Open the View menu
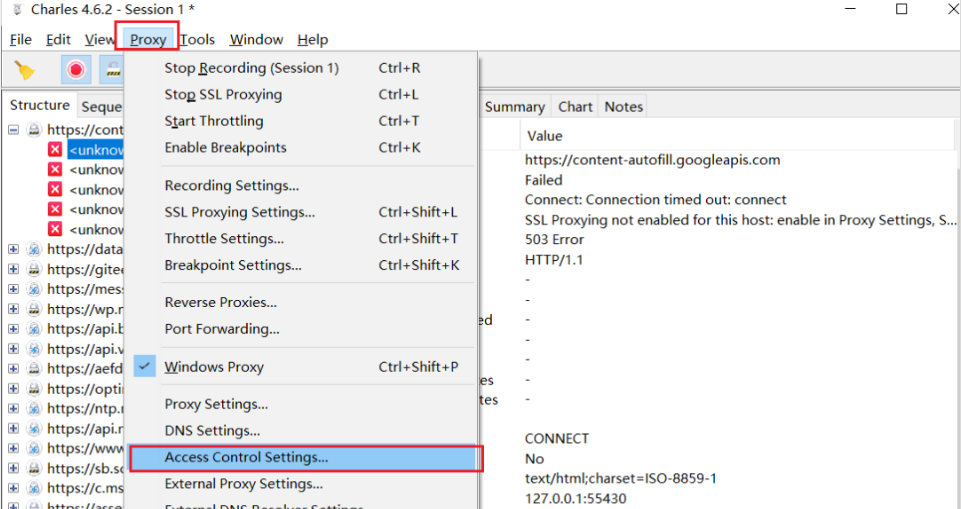The height and width of the screenshot is (509, 961). point(99,39)
